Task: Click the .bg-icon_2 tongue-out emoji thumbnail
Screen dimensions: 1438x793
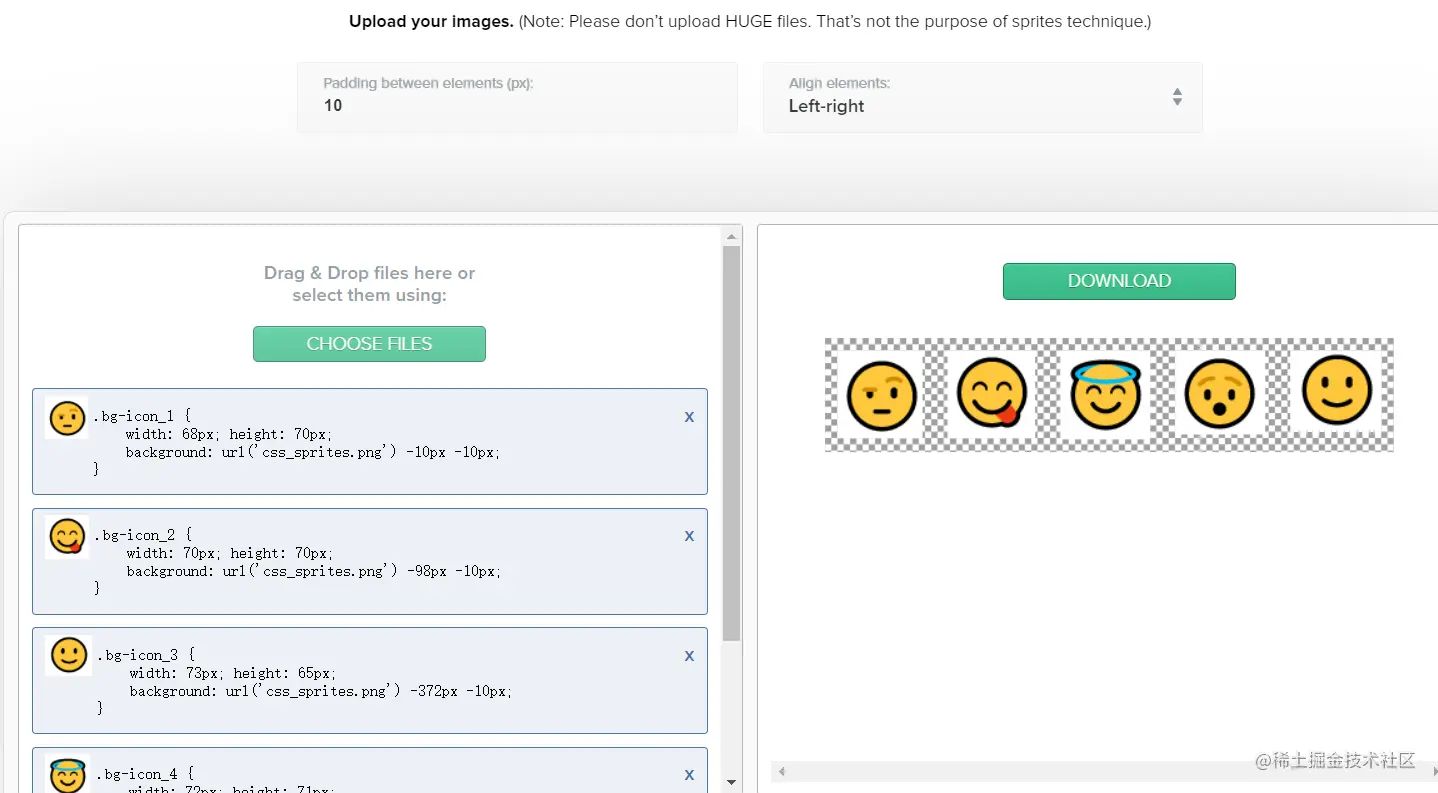Action: tap(67, 537)
